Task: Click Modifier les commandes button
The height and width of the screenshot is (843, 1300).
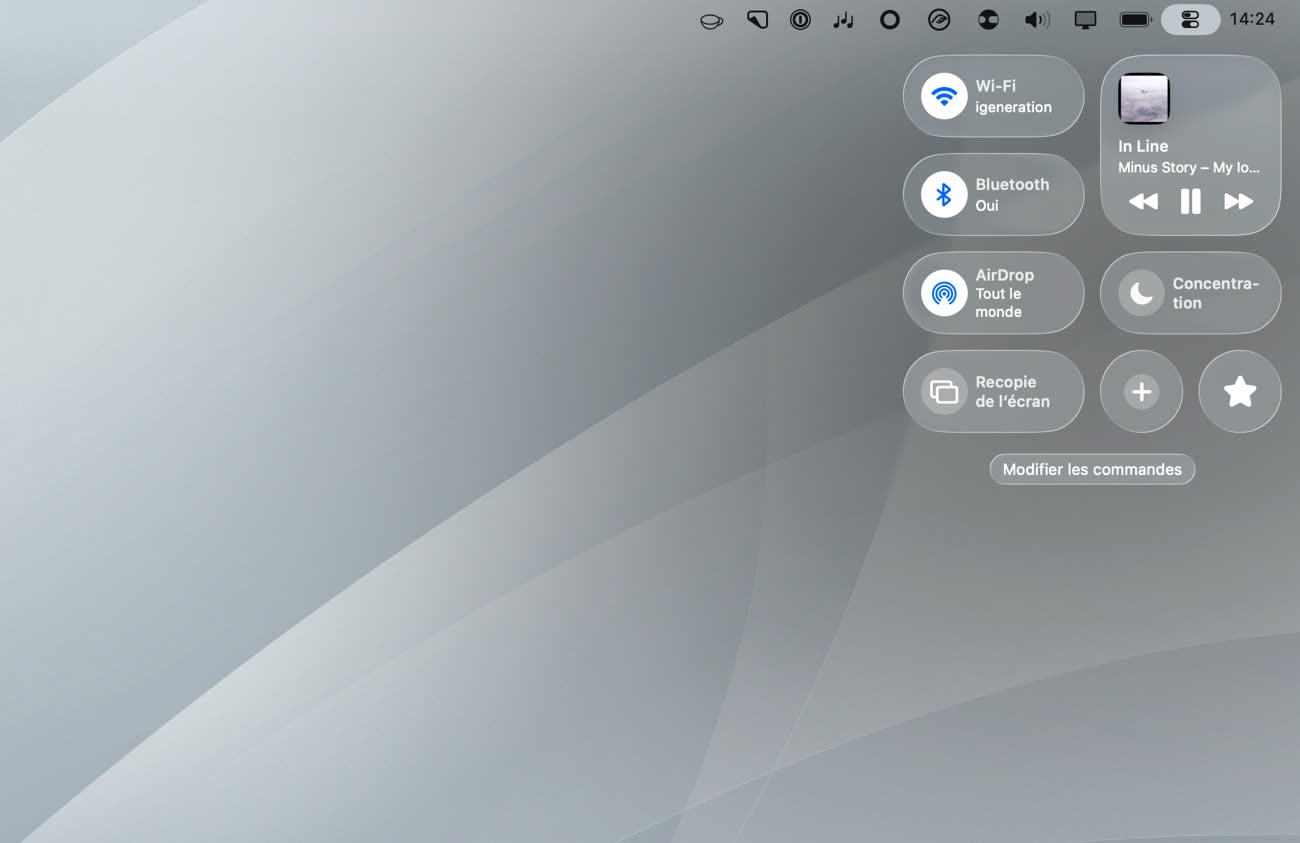Action: (1092, 469)
